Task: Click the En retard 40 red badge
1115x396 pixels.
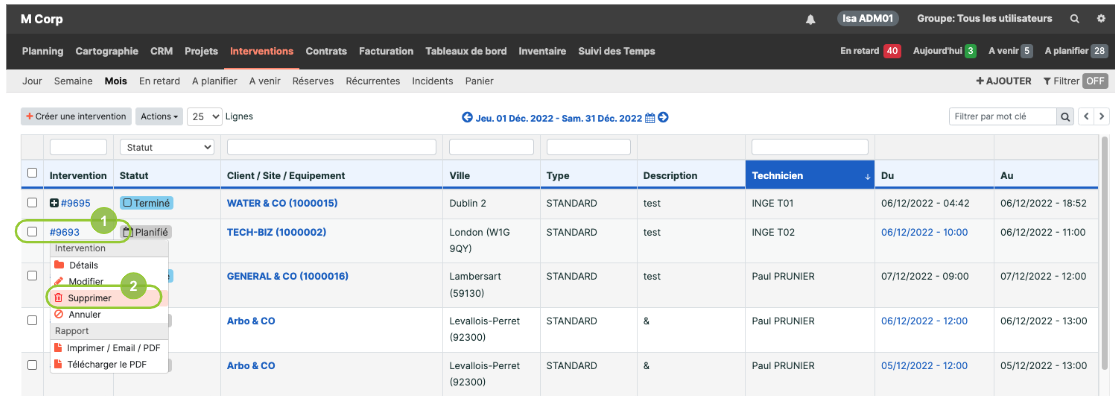Action: click(892, 51)
